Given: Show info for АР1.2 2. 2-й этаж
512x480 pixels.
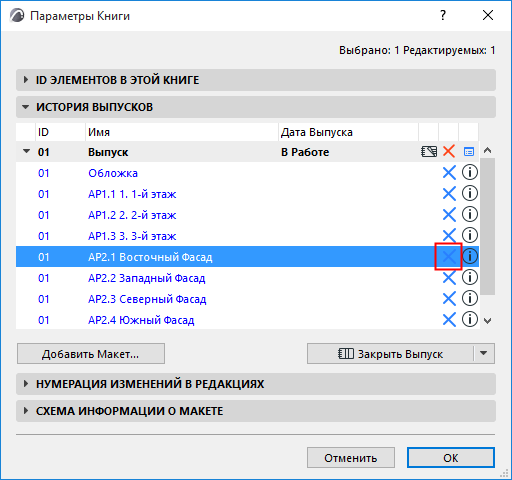Looking at the screenshot, I should [470, 214].
